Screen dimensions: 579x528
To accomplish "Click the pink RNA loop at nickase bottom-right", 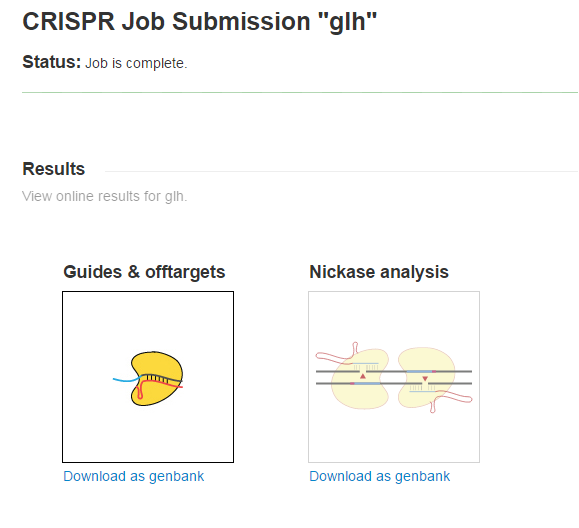I will click(451, 402).
